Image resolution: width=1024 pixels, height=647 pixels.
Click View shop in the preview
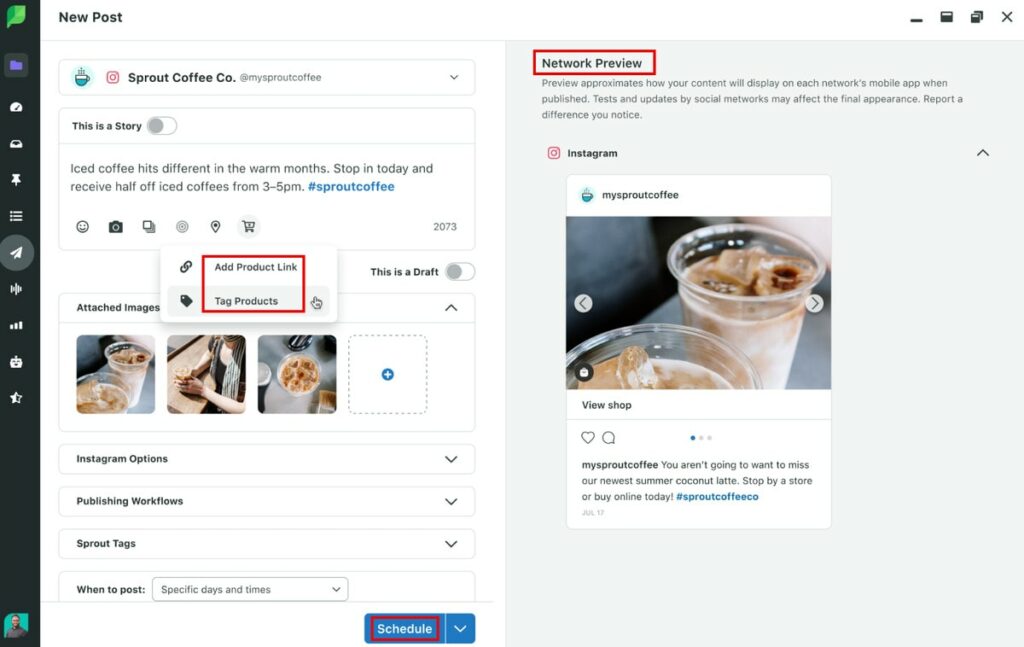607,405
